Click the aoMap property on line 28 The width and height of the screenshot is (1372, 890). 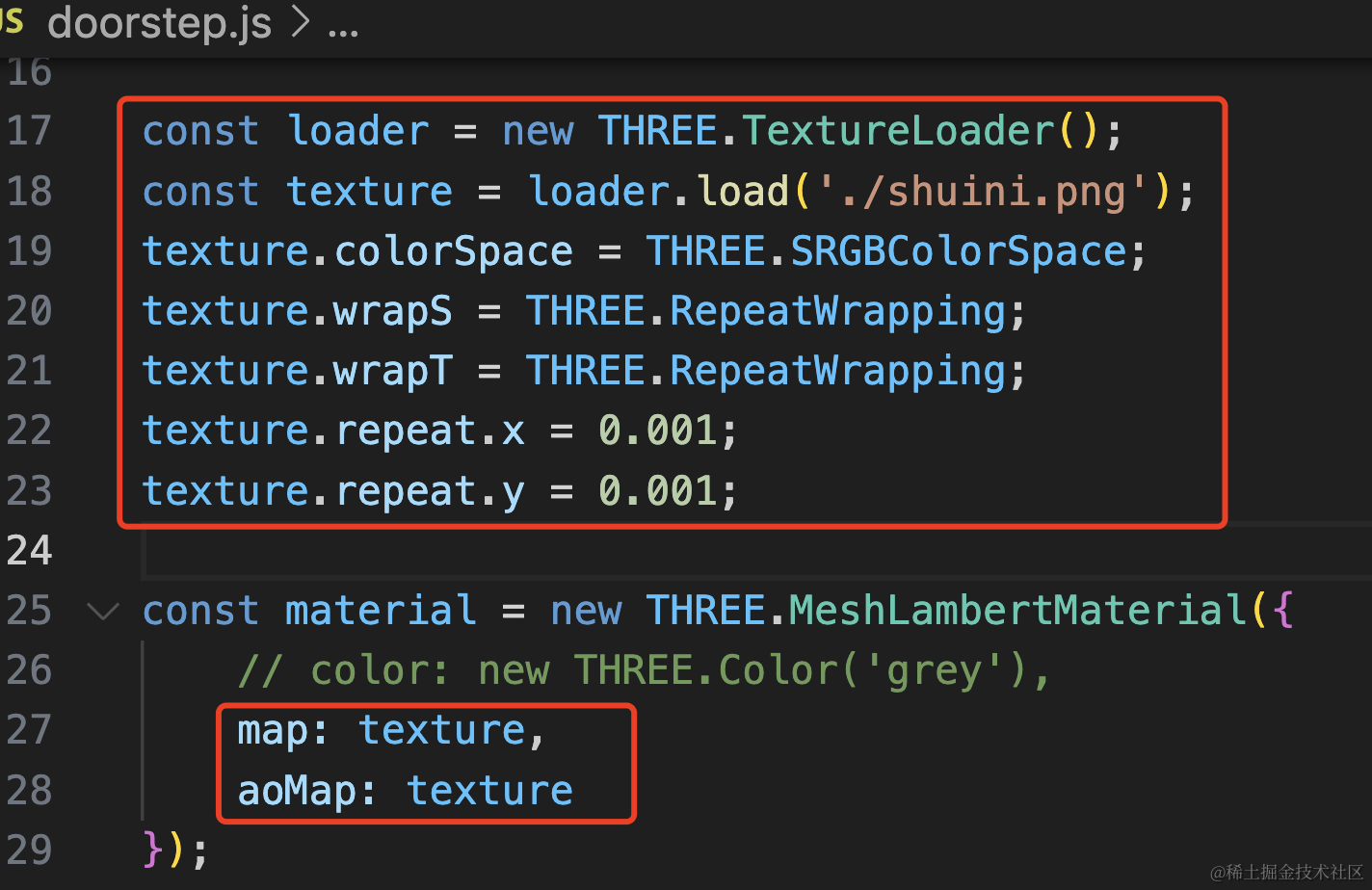(x=297, y=791)
